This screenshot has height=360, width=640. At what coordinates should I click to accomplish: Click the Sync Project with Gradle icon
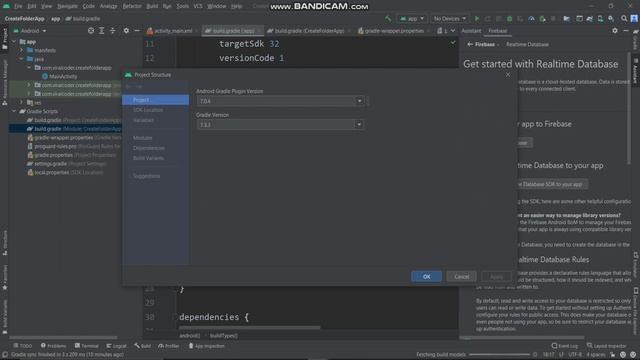(589, 19)
